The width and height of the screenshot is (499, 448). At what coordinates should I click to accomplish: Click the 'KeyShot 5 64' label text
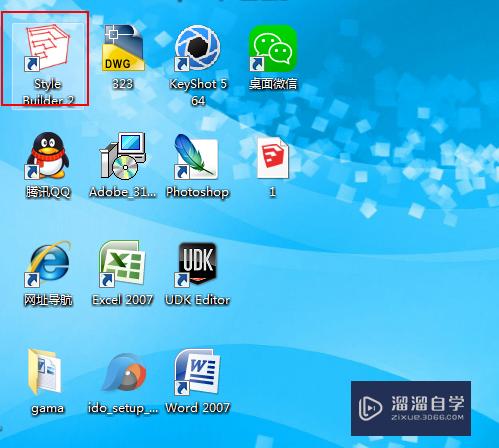198,92
